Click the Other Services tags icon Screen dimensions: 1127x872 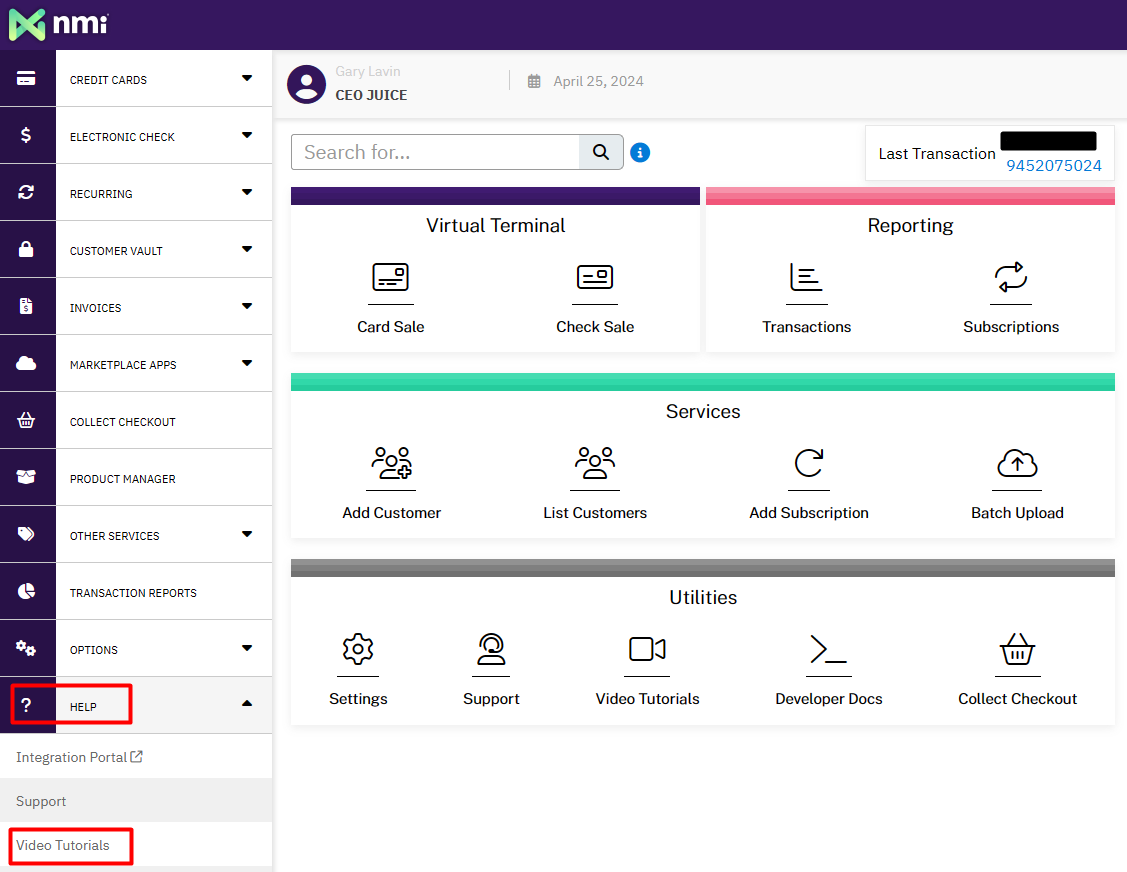pos(26,533)
